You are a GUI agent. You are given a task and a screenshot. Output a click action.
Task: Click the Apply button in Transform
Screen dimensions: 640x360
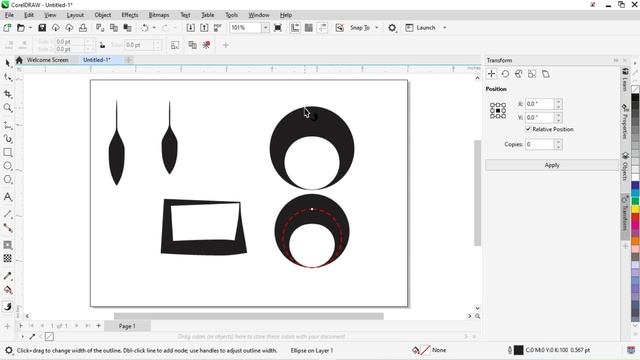[x=552, y=165]
